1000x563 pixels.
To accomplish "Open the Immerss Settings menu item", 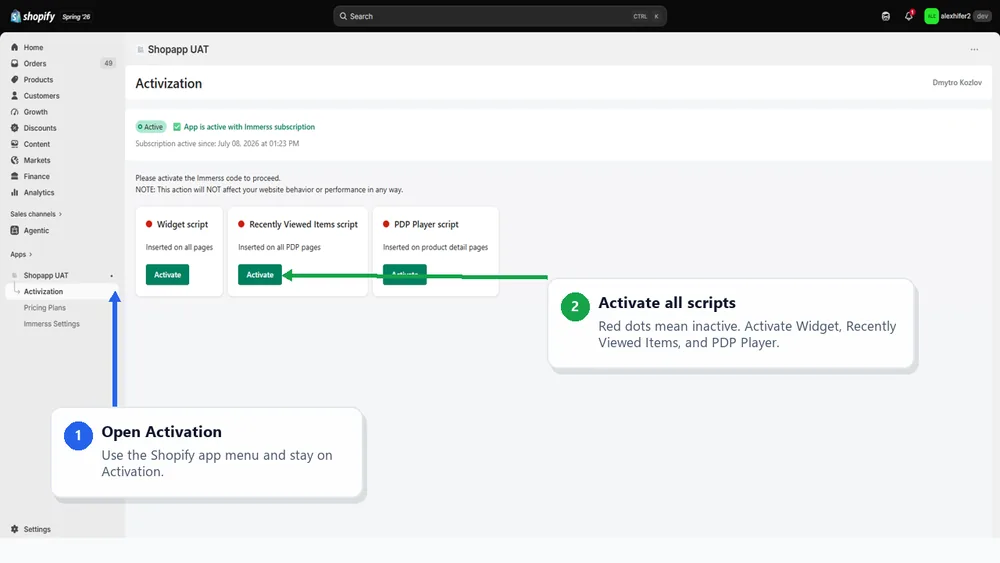I will click(52, 324).
